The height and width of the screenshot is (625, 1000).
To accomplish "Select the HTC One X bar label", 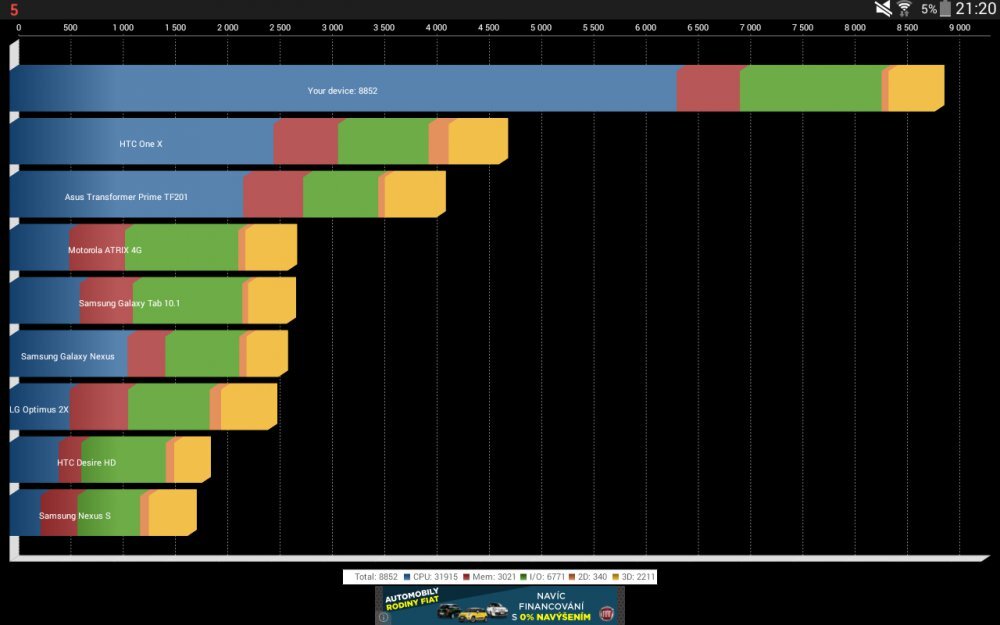I will click(140, 144).
